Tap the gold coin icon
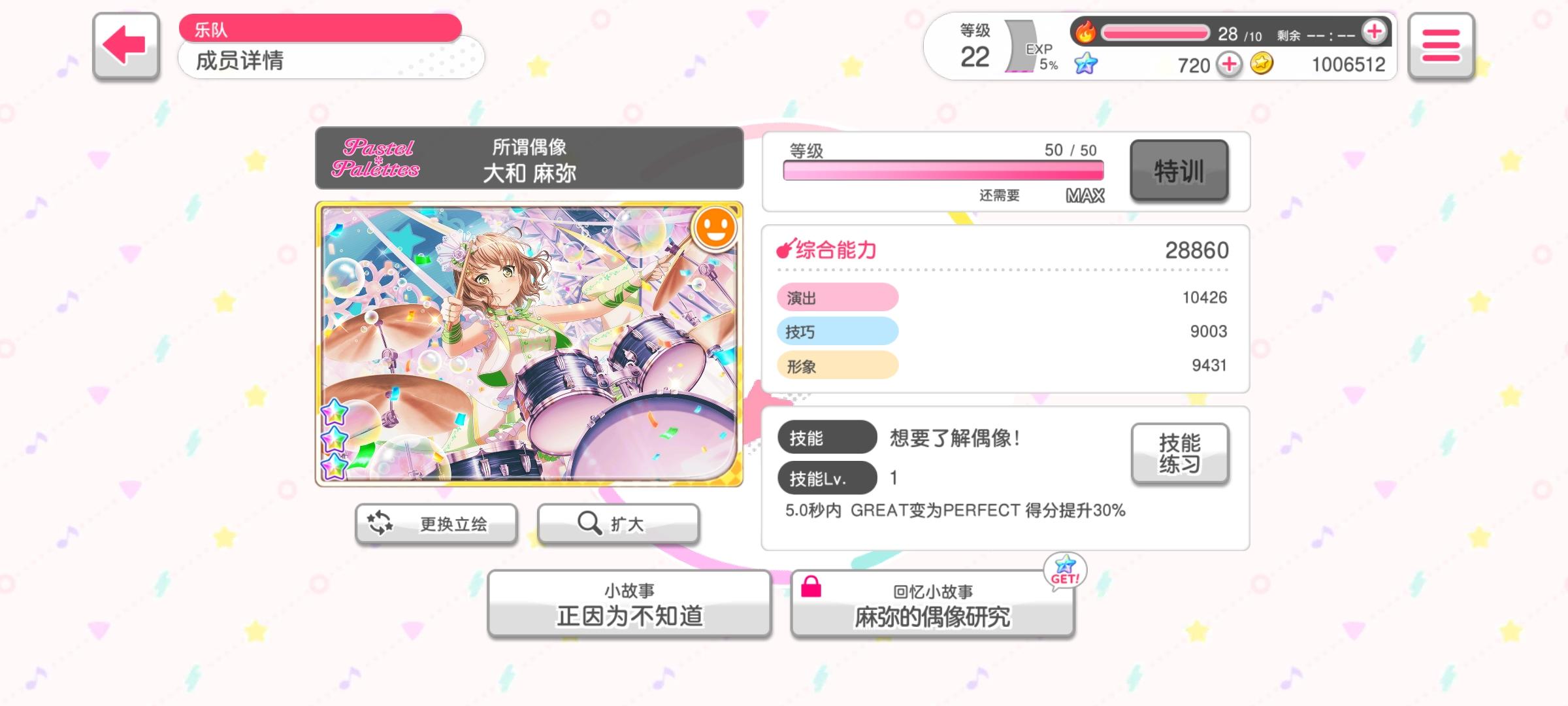 1262,64
